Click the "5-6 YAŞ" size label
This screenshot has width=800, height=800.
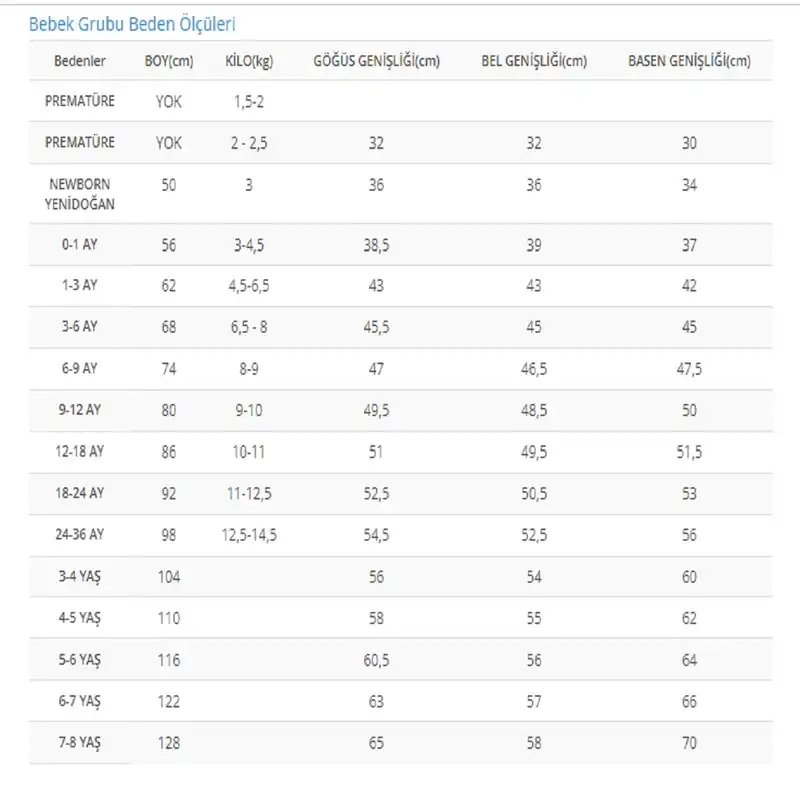[x=80, y=660]
